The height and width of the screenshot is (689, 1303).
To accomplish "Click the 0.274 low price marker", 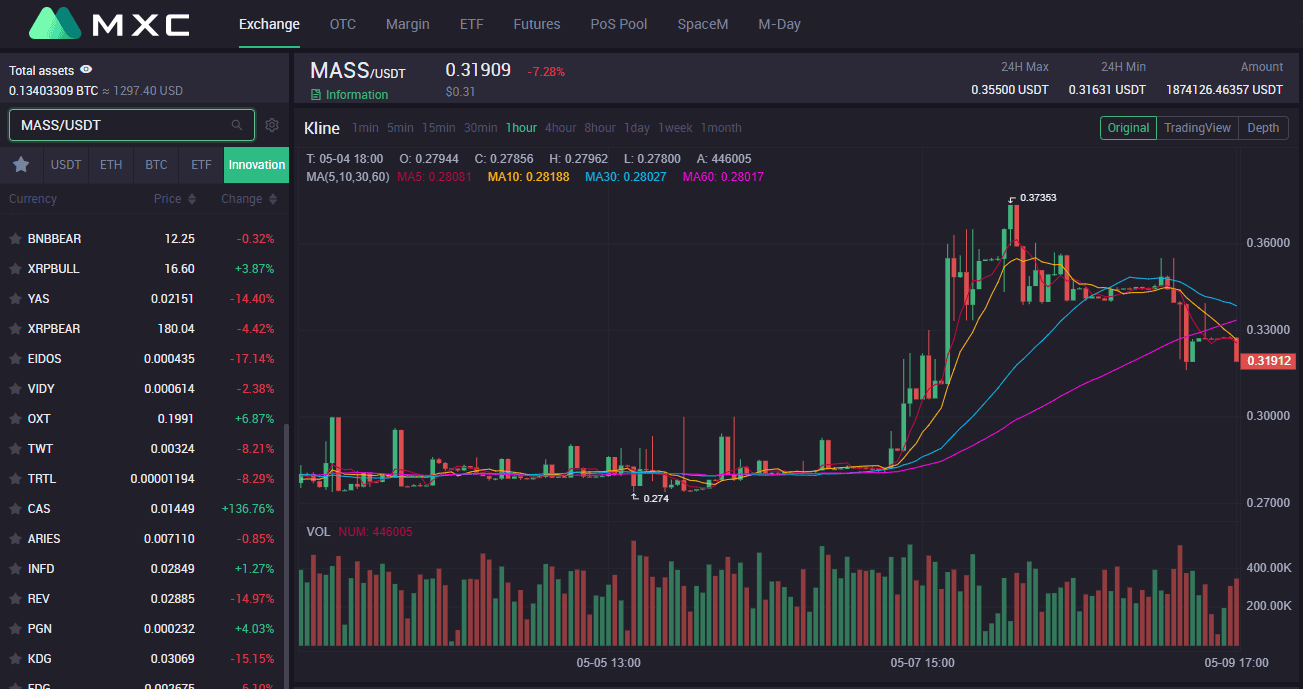I will click(656, 498).
